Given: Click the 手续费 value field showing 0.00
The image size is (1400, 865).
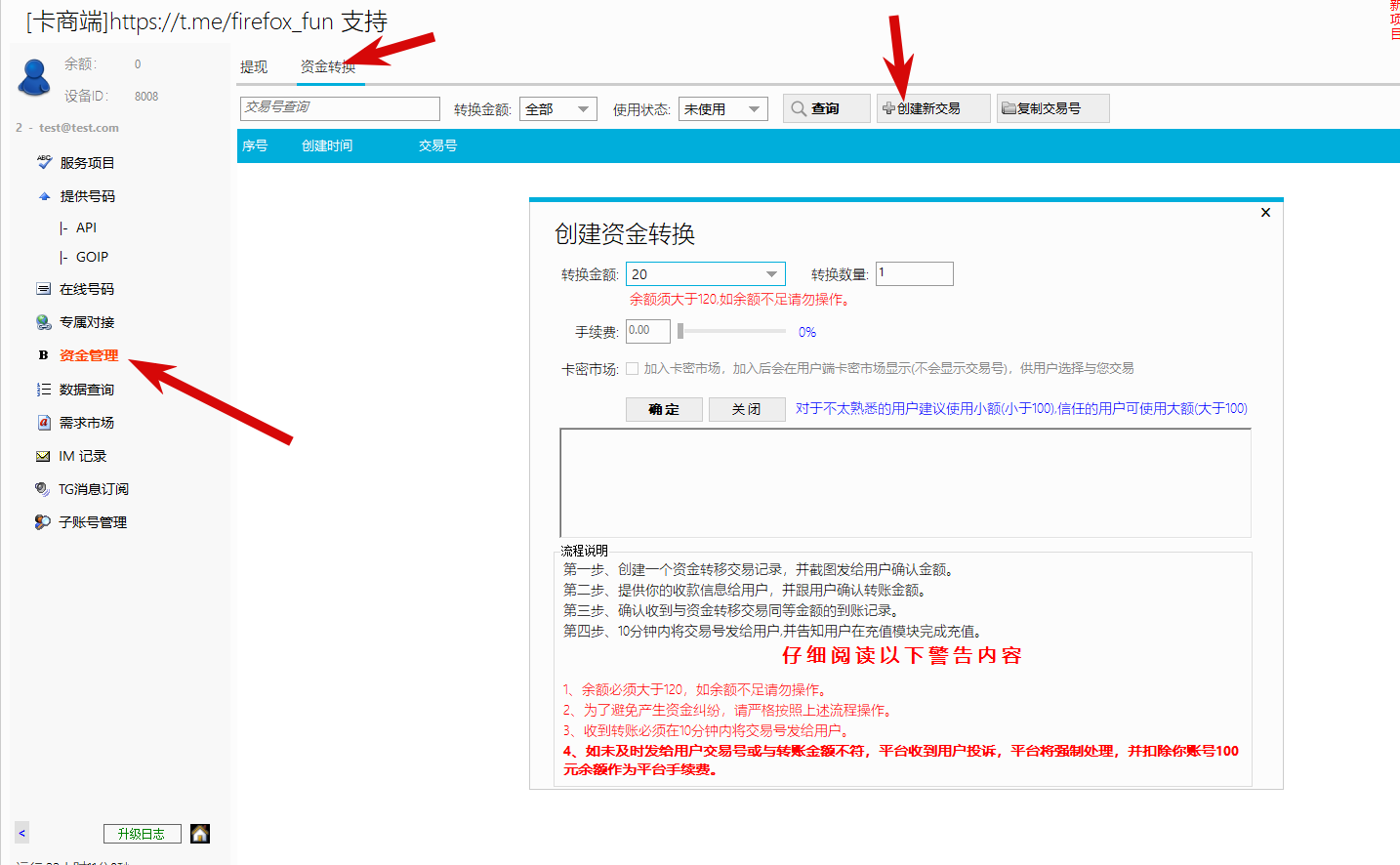Looking at the screenshot, I should click(648, 331).
